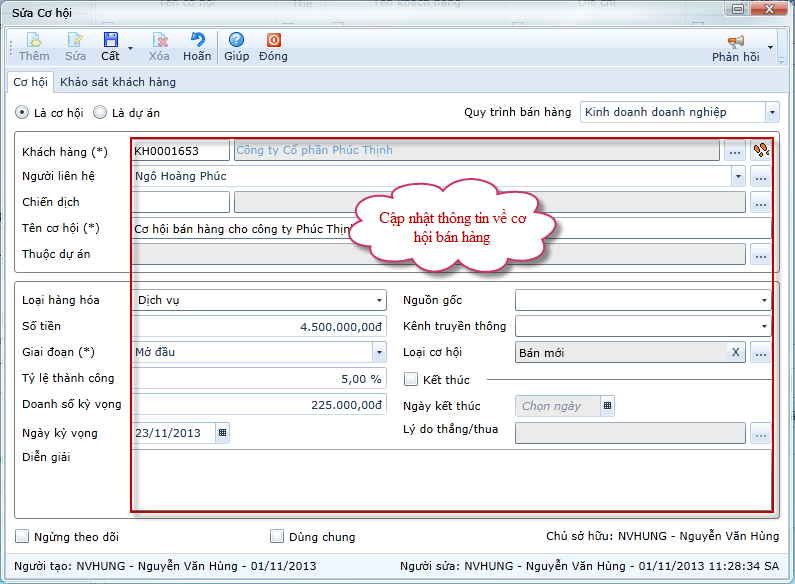795x584 pixels.
Task: Expand the Giai đoạn dropdown
Action: (379, 352)
